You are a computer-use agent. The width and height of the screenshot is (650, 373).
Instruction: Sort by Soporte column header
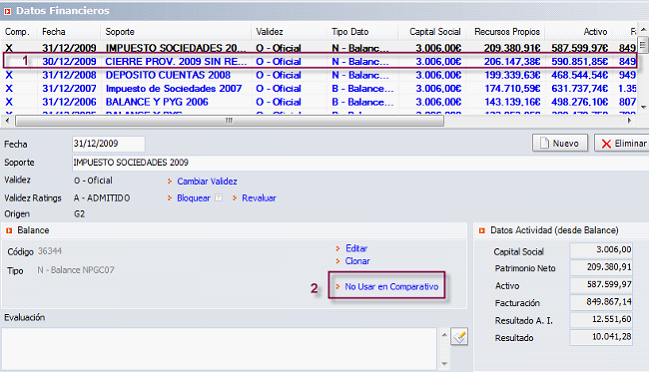click(x=120, y=32)
